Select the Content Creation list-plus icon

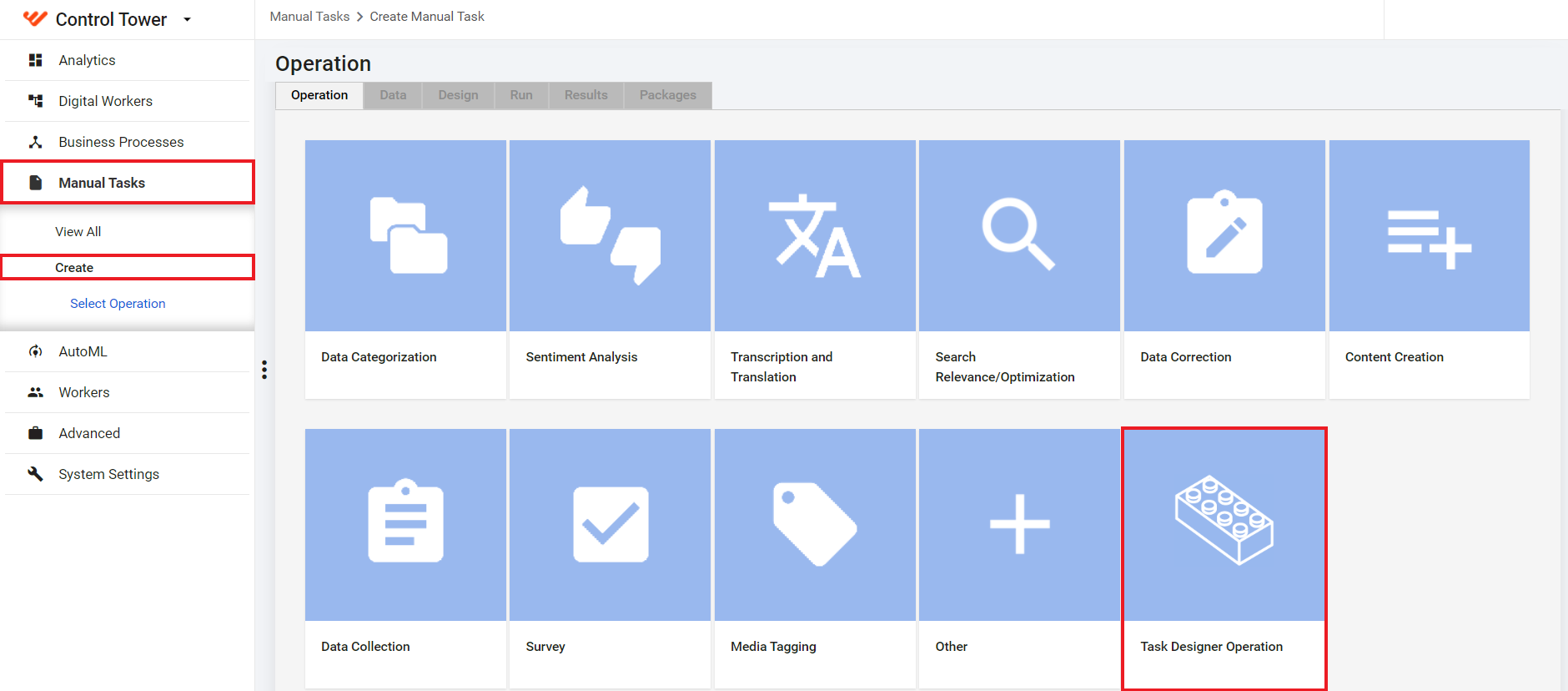[1429, 240]
